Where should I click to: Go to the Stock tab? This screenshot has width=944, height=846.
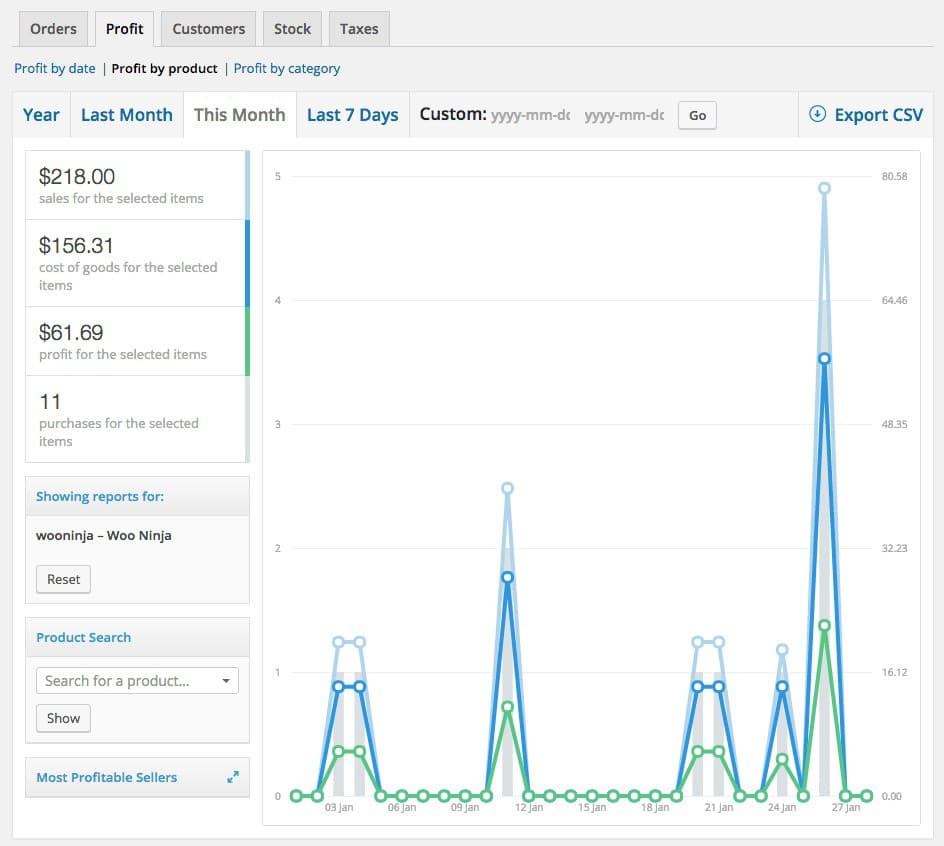(x=293, y=29)
